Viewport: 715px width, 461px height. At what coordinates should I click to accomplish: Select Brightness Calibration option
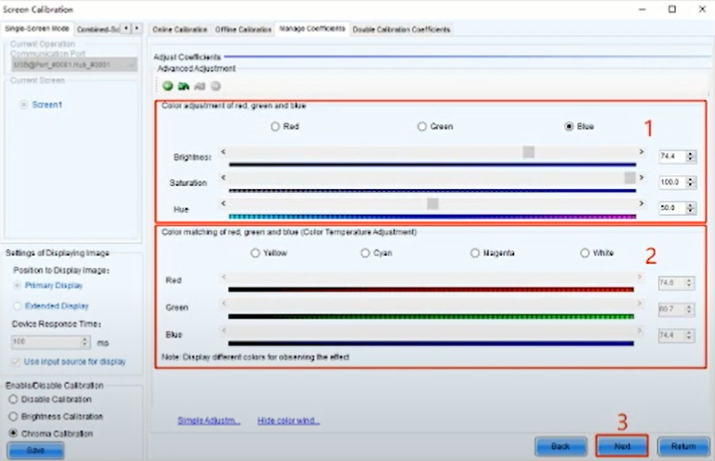pyautogui.click(x=13, y=416)
